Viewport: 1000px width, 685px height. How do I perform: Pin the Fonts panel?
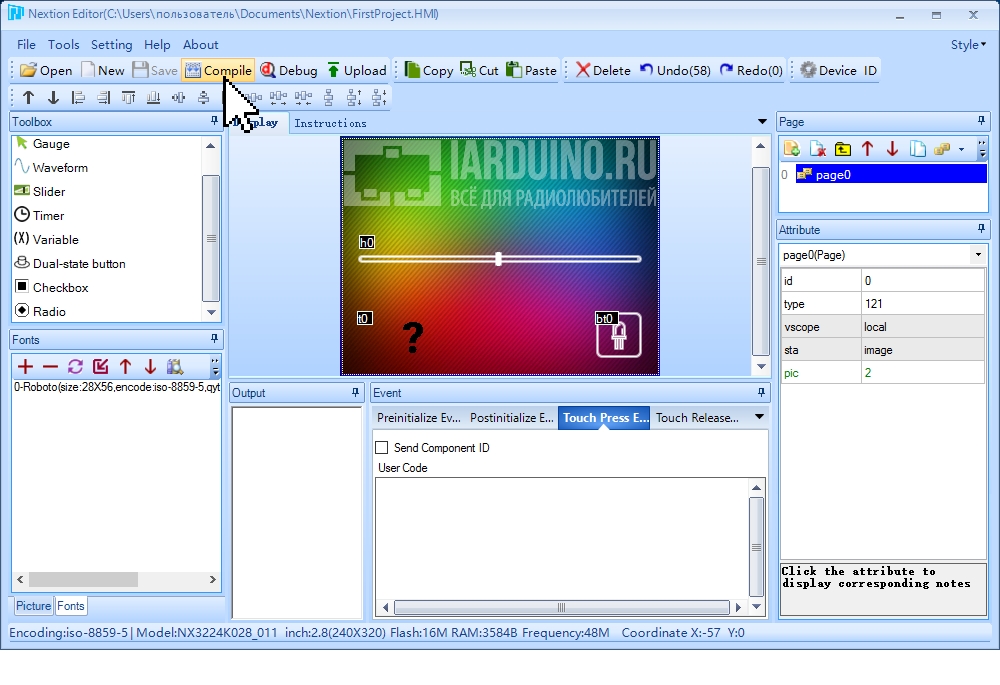(214, 339)
